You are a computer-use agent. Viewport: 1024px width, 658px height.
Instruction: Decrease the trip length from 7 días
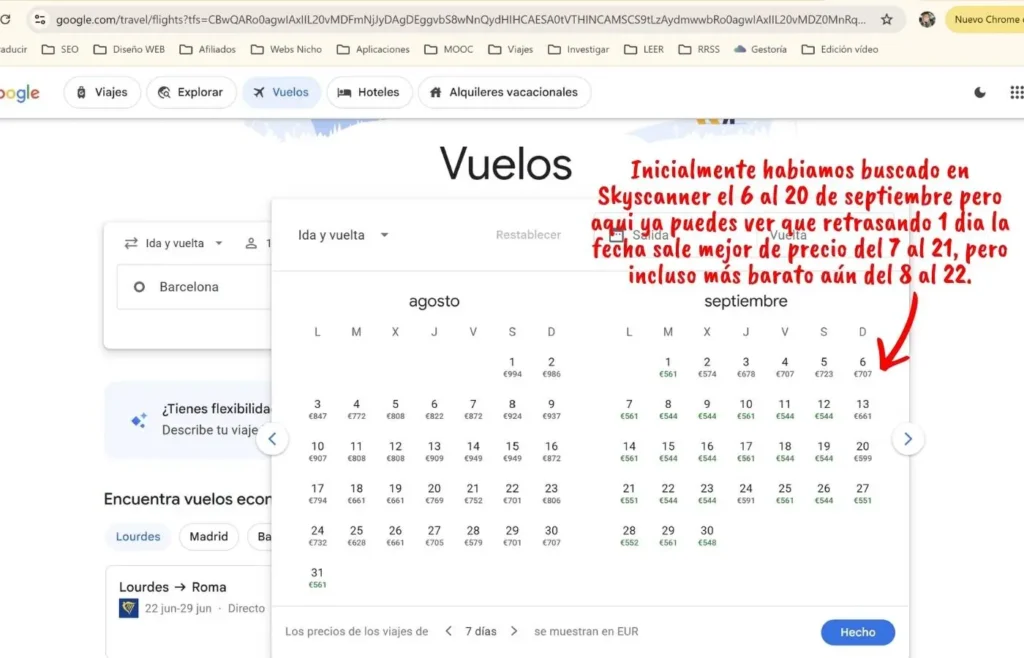[449, 632]
